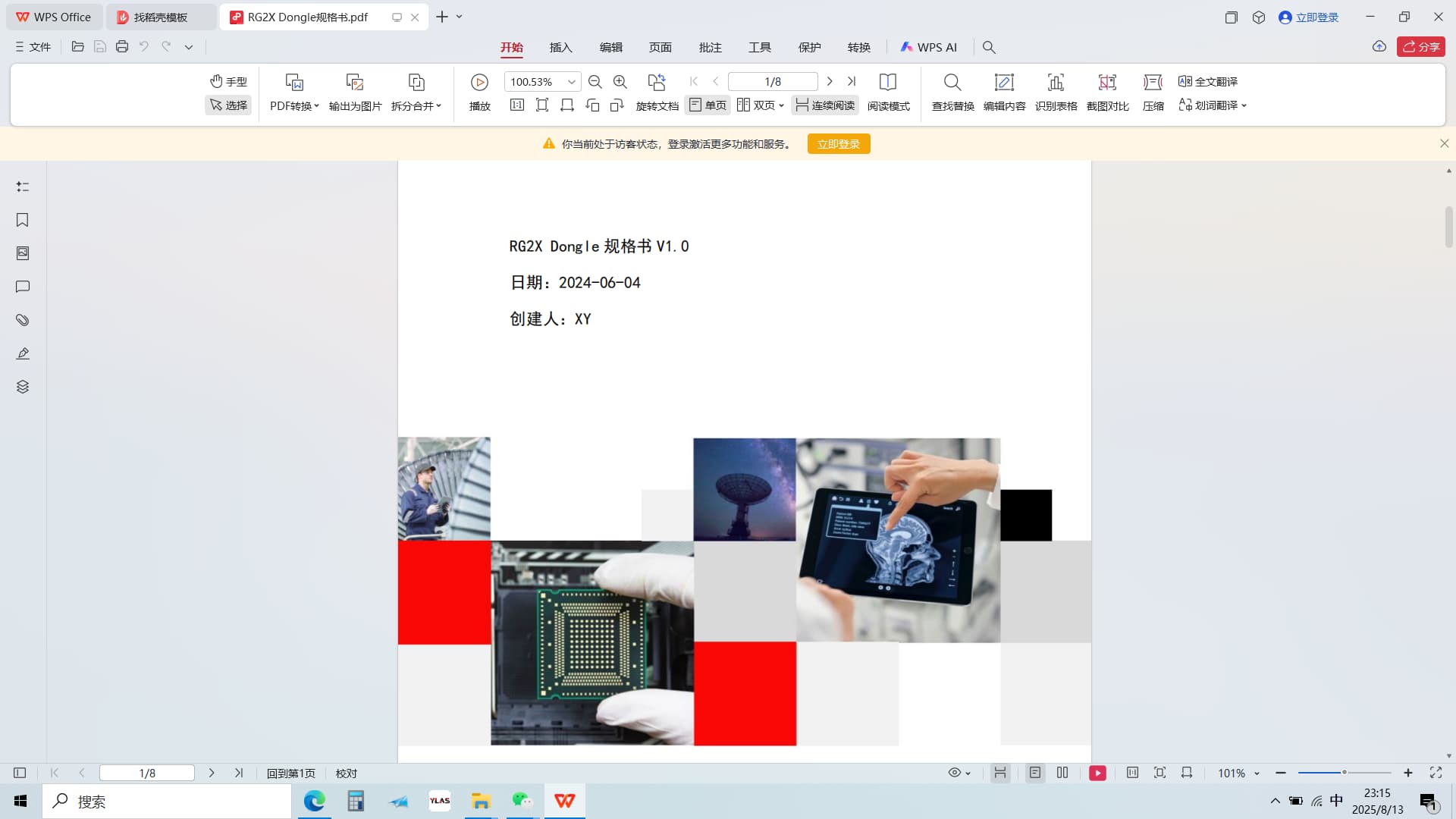Select the Hand tool mode
Viewport: 1456px width, 819px height.
(x=228, y=81)
